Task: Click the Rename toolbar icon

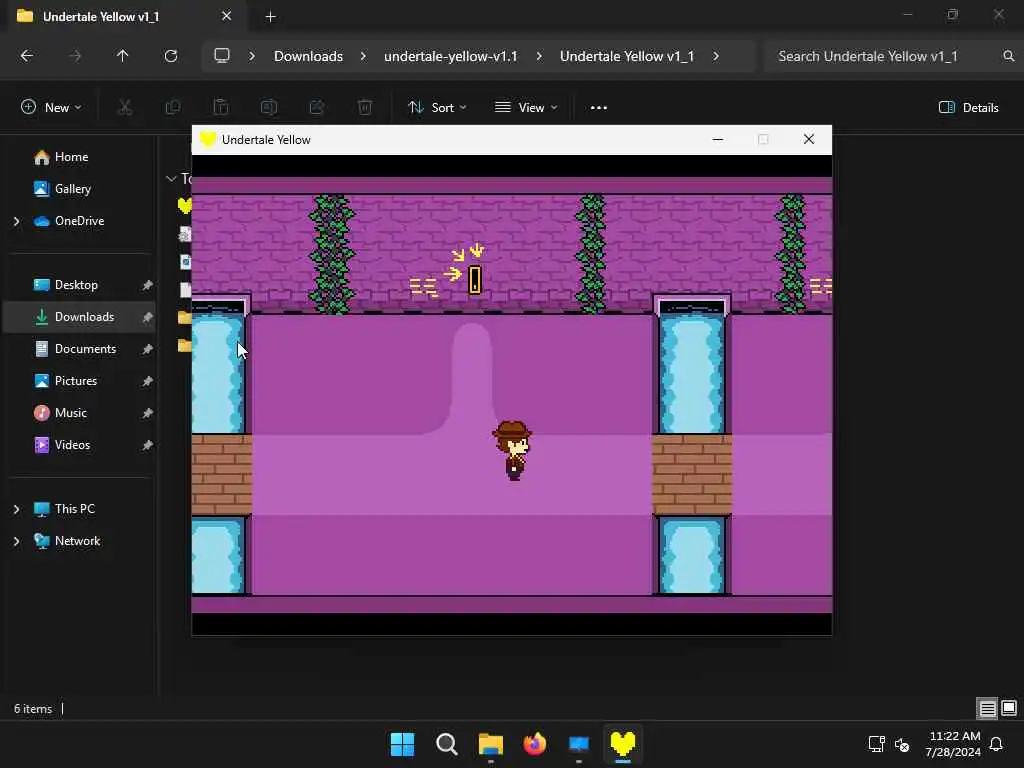Action: click(x=268, y=107)
